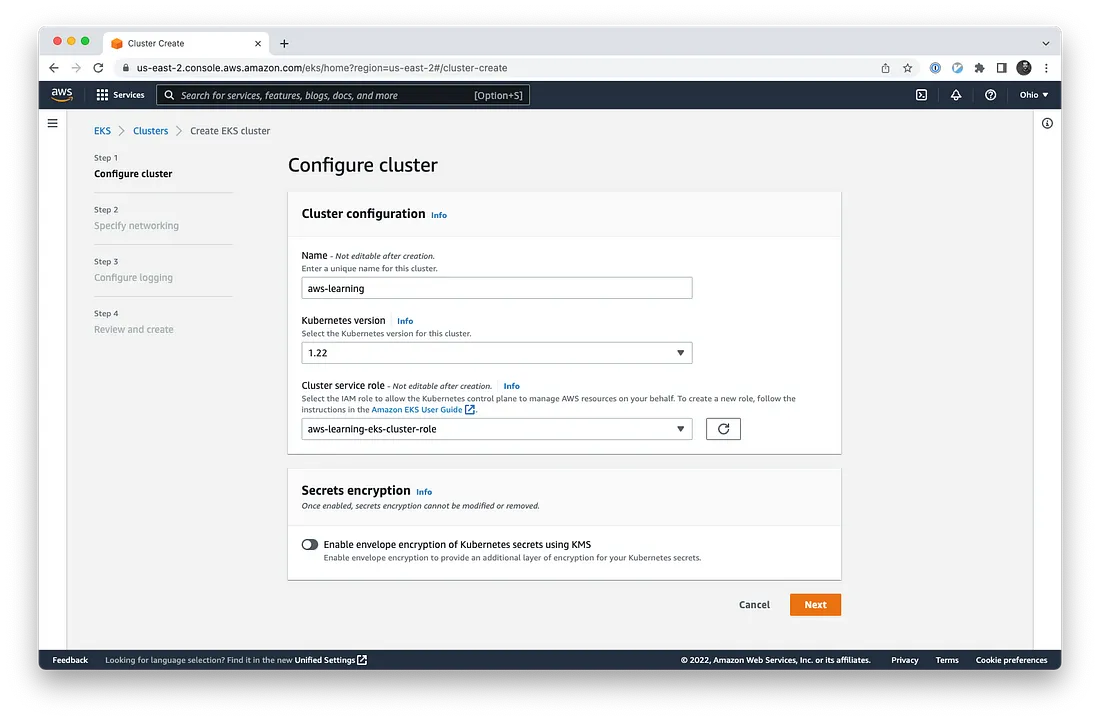
Task: Click the Clusters breadcrumb link
Action: click(151, 131)
